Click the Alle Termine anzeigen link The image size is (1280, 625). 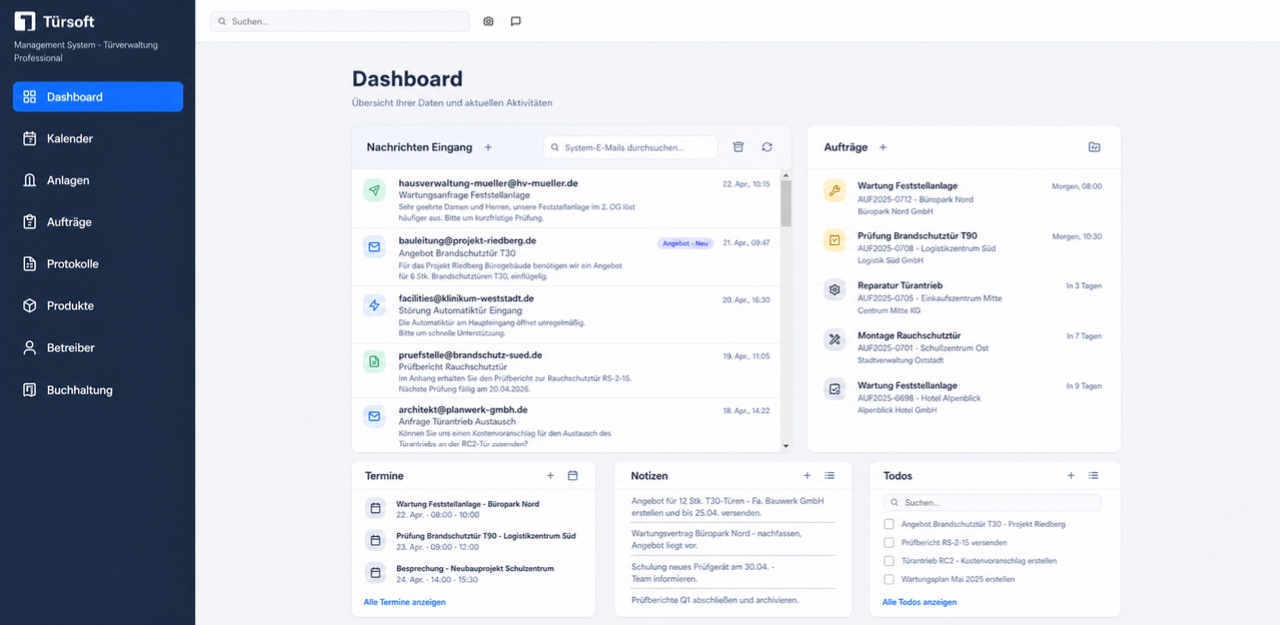pyautogui.click(x=405, y=602)
